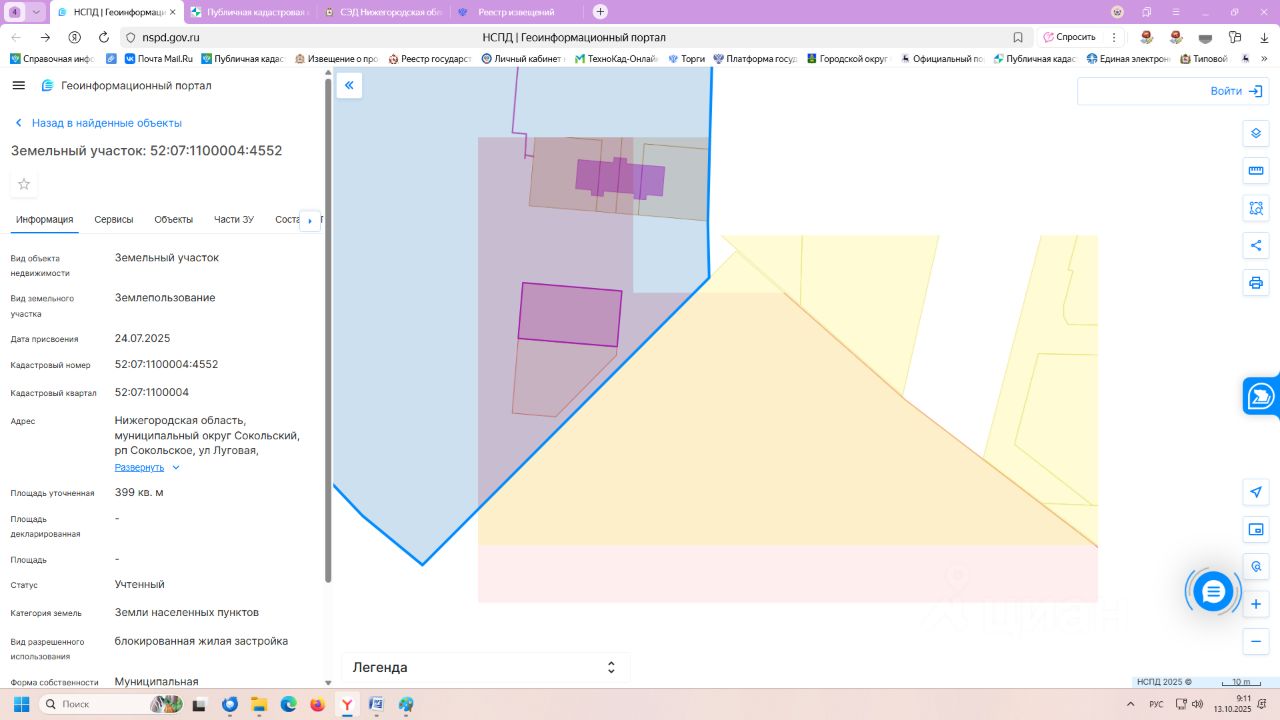1280x720 pixels.
Task: Expand the full address with the chevron
Action: pyautogui.click(x=176, y=467)
